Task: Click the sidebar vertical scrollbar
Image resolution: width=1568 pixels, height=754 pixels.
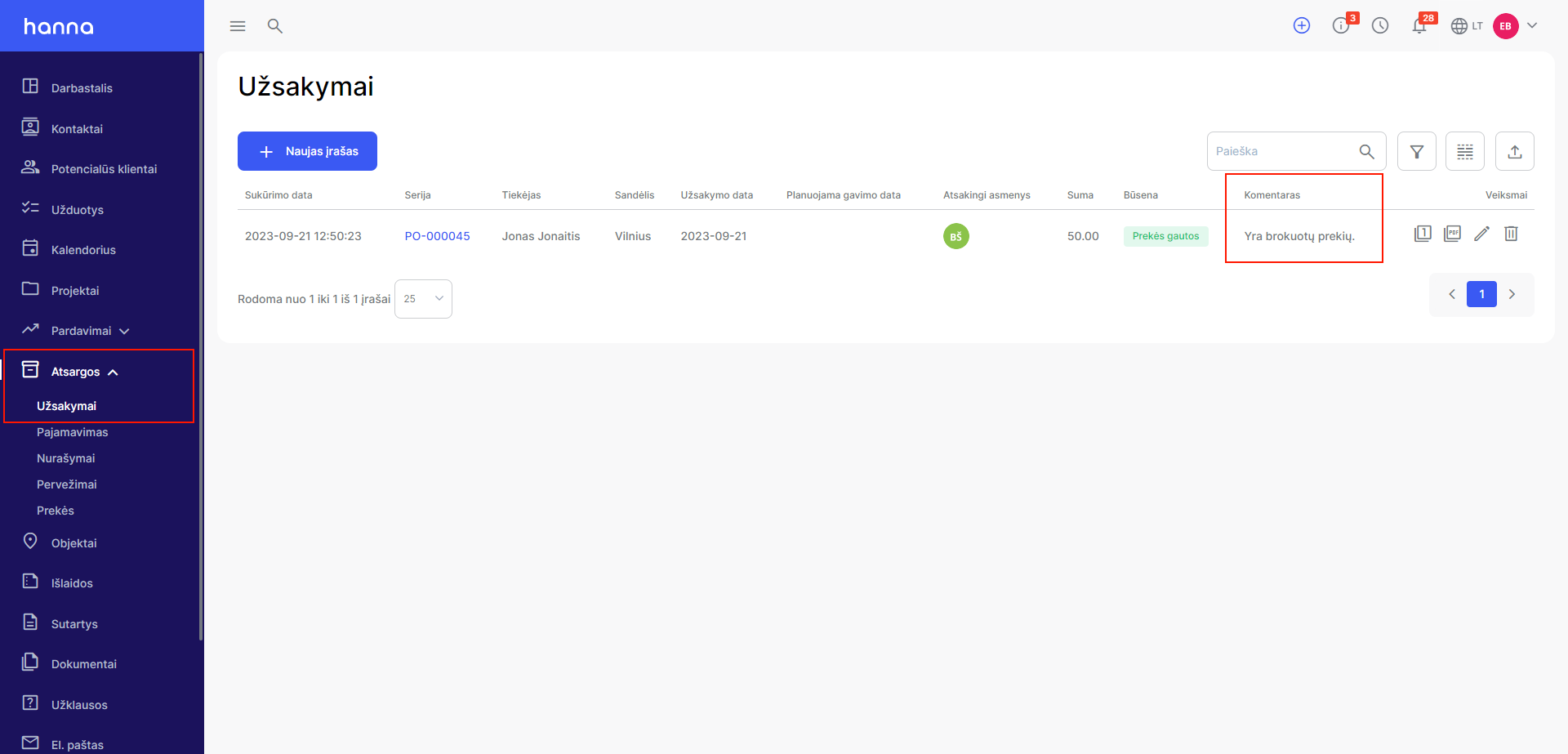Action: click(201, 347)
